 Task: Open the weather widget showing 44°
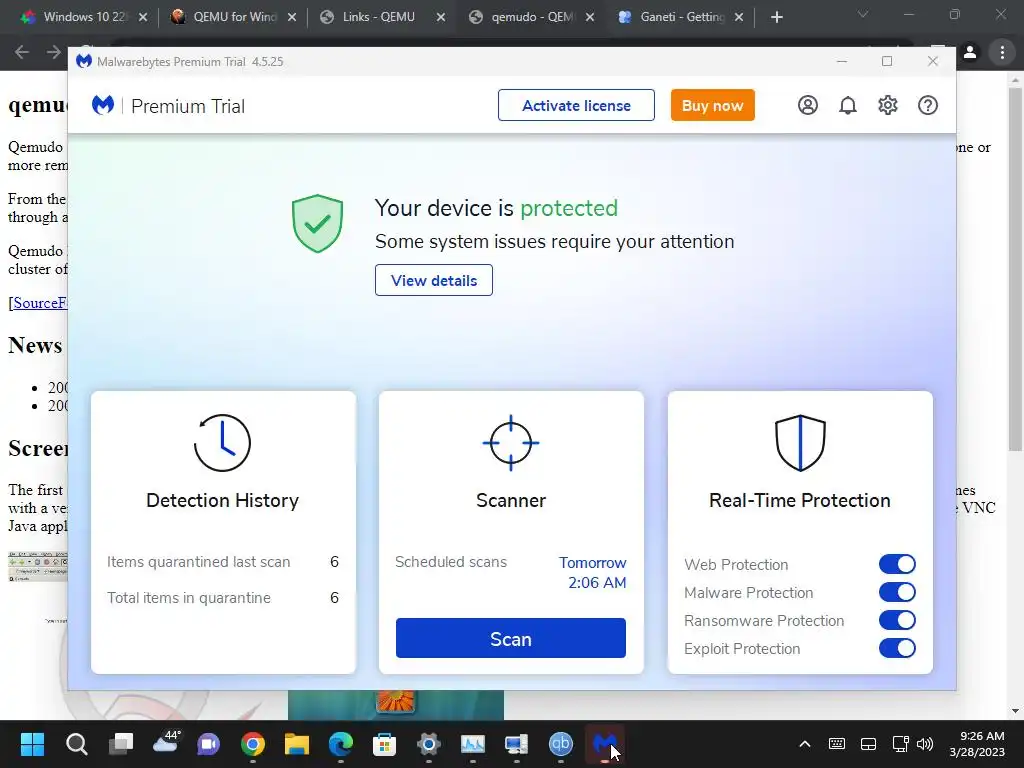(165, 743)
